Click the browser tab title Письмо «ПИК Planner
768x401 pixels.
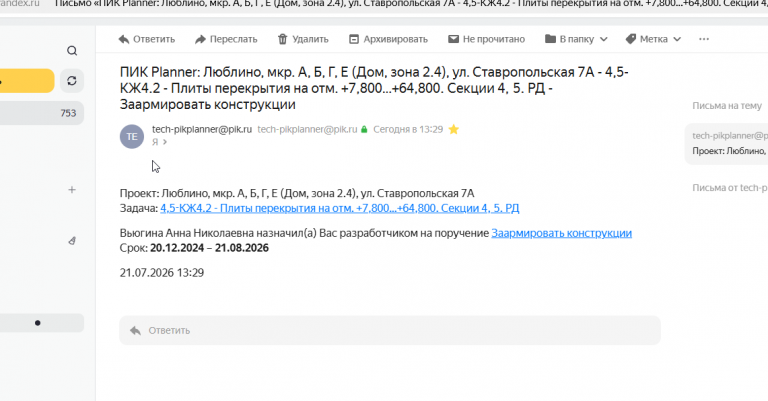[x=410, y=4]
